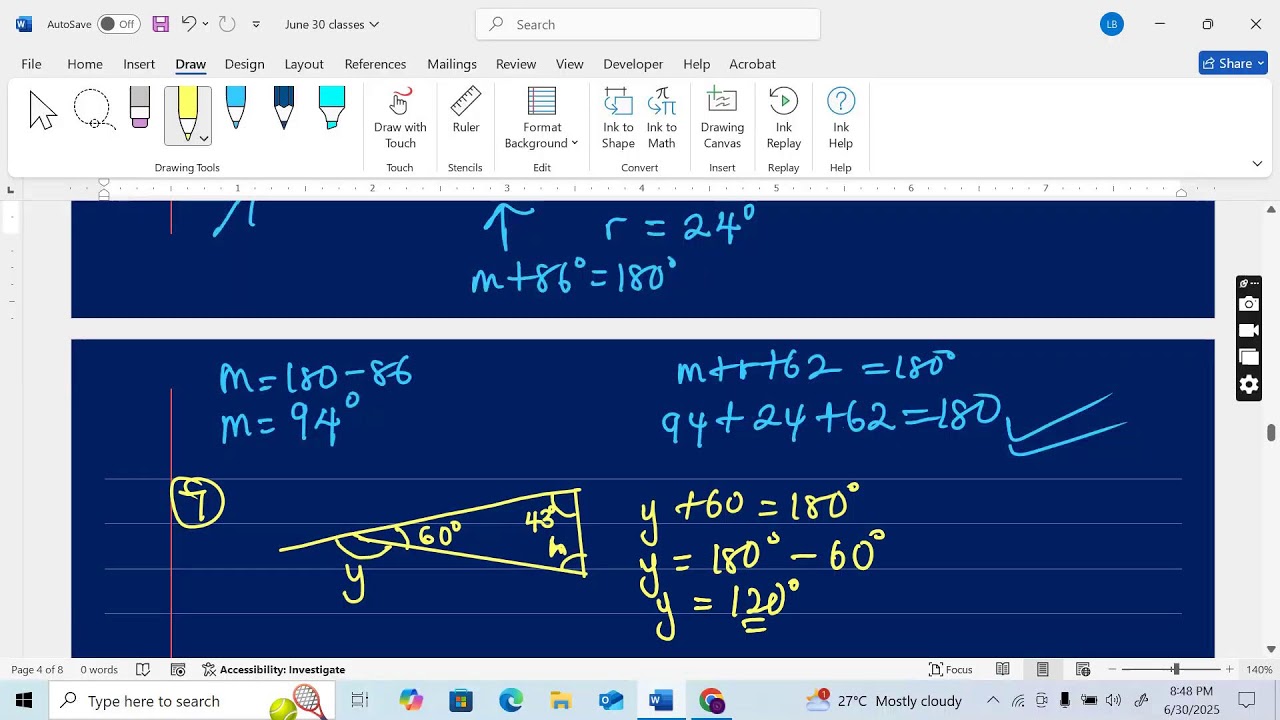Switch to the Design tab
The height and width of the screenshot is (720, 1280).
[244, 64]
